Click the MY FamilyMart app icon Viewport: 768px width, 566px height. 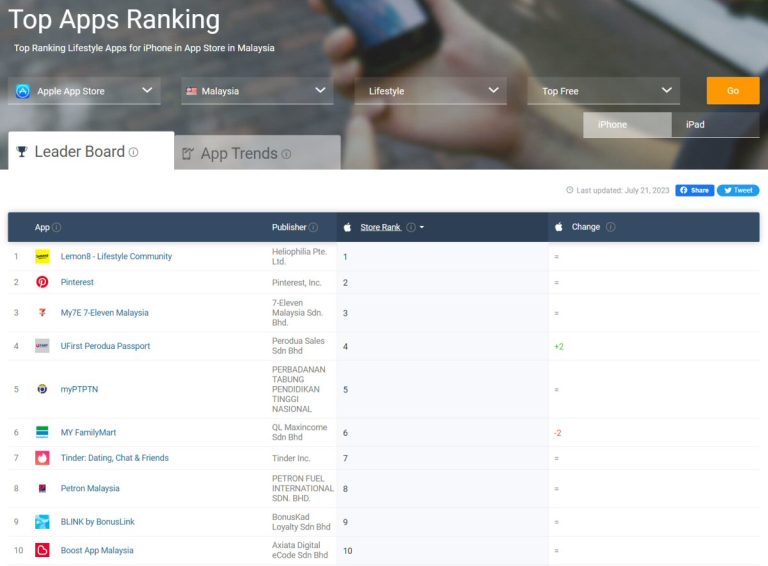pos(42,432)
